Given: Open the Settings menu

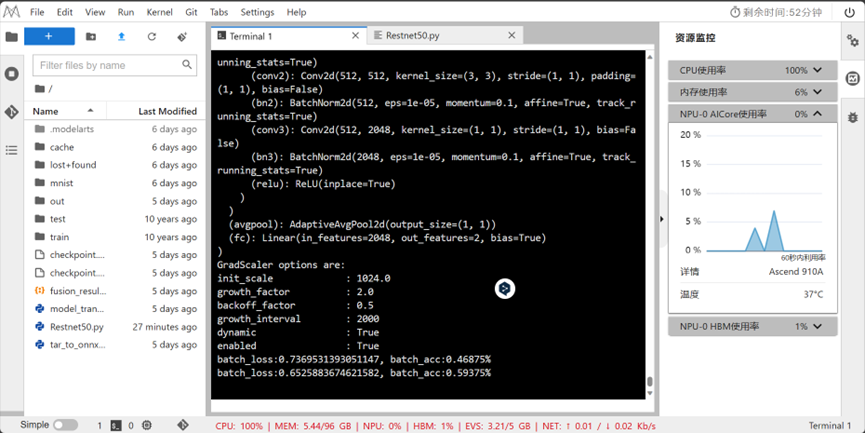Looking at the screenshot, I should tap(257, 12).
